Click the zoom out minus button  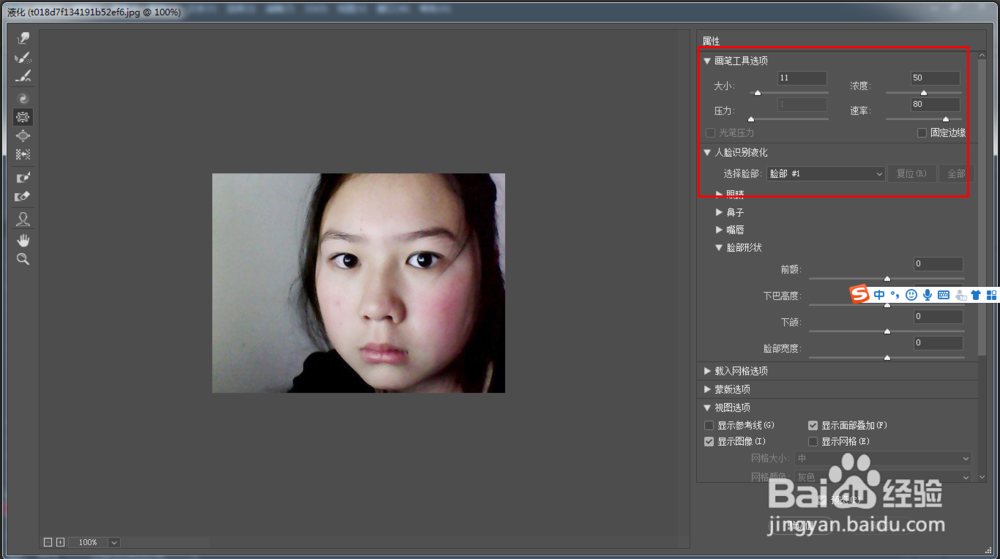[48, 542]
